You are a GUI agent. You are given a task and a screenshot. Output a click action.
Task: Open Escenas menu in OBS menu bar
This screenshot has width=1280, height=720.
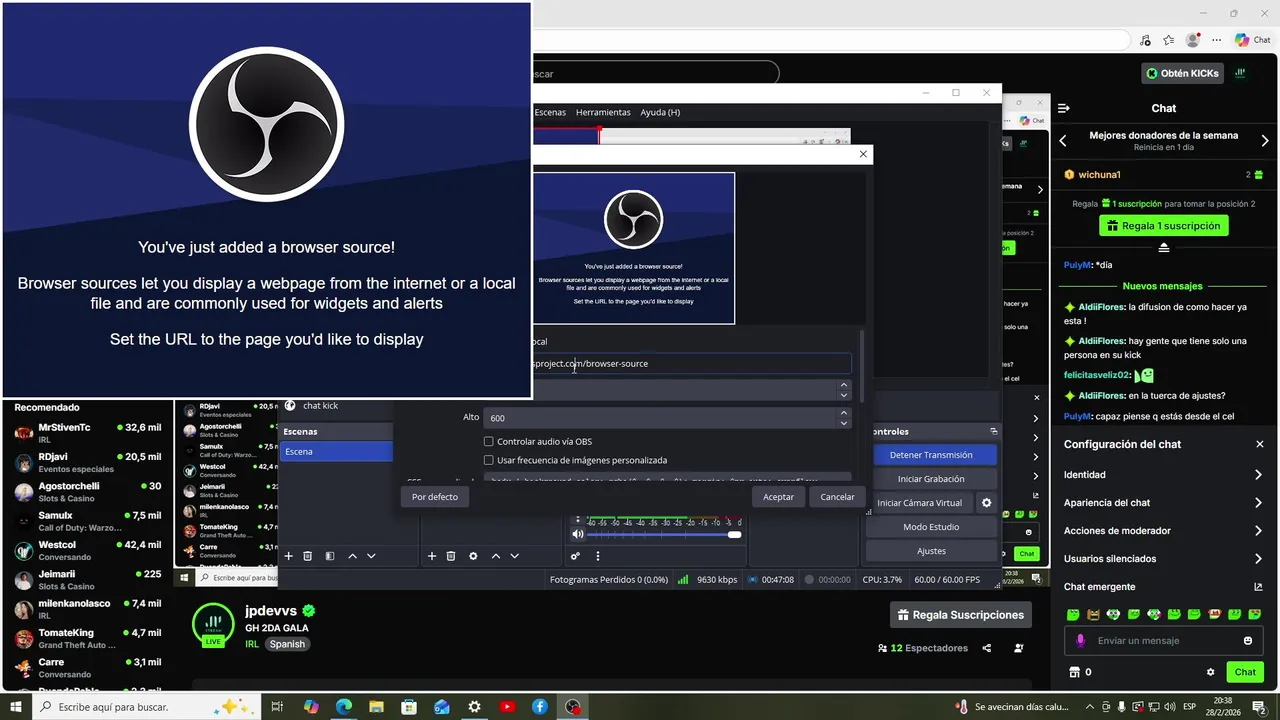[x=550, y=112]
